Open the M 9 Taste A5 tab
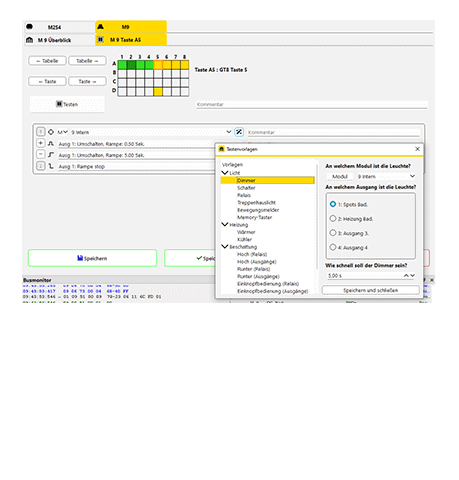Viewport: 459px width, 480px height. pos(131,40)
